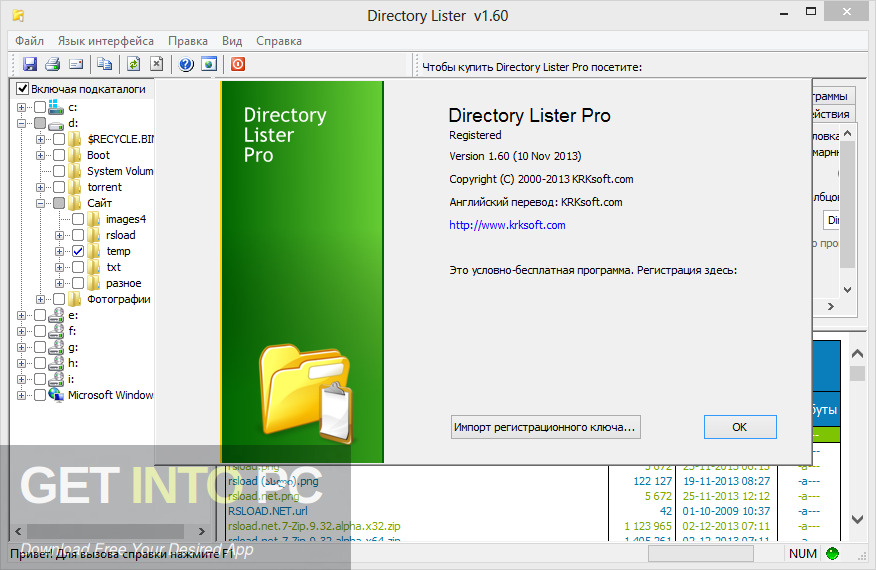This screenshot has height=570, width=876.
Task: Check the c: drive checkbox
Action: (x=40, y=107)
